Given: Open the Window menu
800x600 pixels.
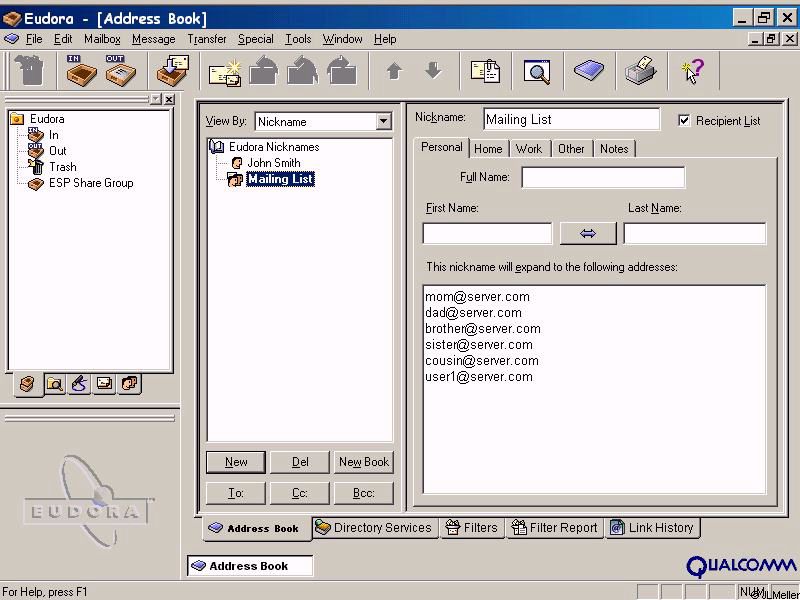Looking at the screenshot, I should [342, 39].
